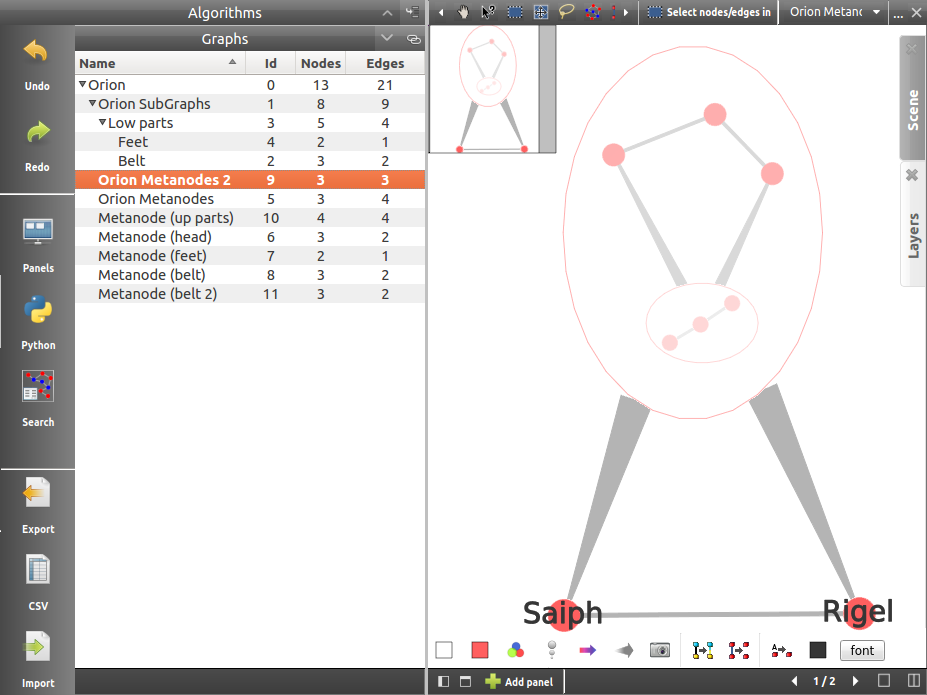Click the red node color swatch
Viewport: 927px width, 695px height.
pos(480,650)
